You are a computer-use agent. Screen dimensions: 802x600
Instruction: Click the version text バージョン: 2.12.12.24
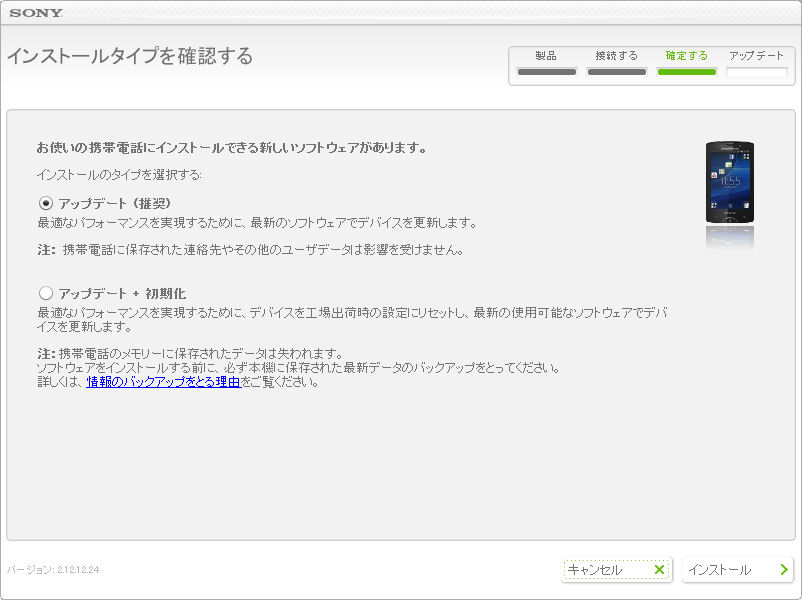coord(53,569)
